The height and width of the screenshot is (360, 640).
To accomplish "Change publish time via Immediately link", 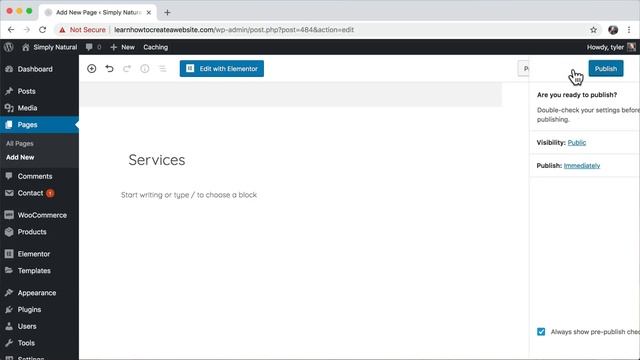I will [x=582, y=165].
